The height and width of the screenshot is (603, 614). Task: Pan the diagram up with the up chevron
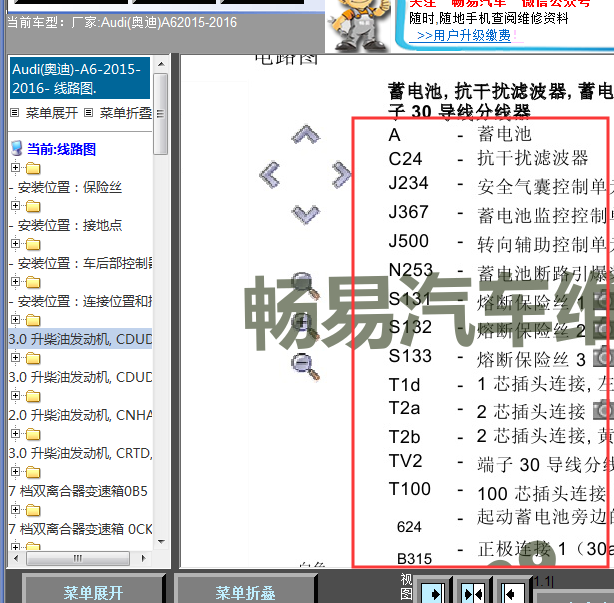pyautogui.click(x=306, y=134)
